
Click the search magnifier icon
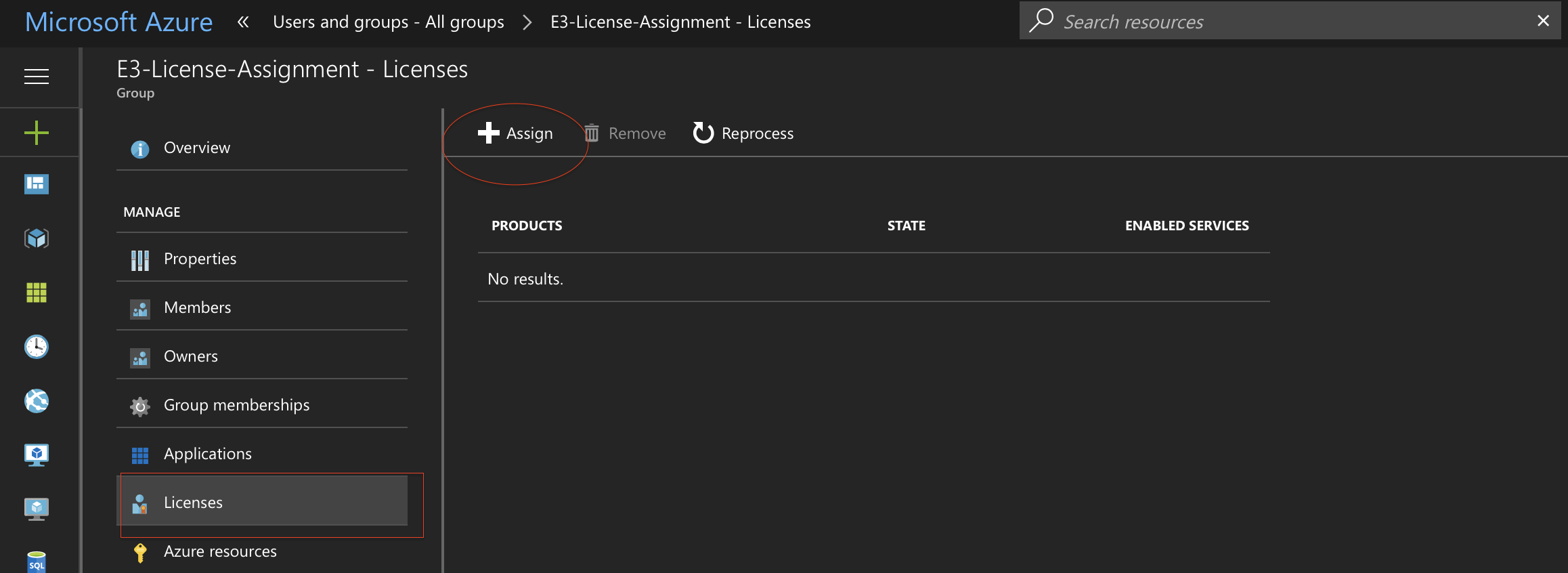(1041, 20)
